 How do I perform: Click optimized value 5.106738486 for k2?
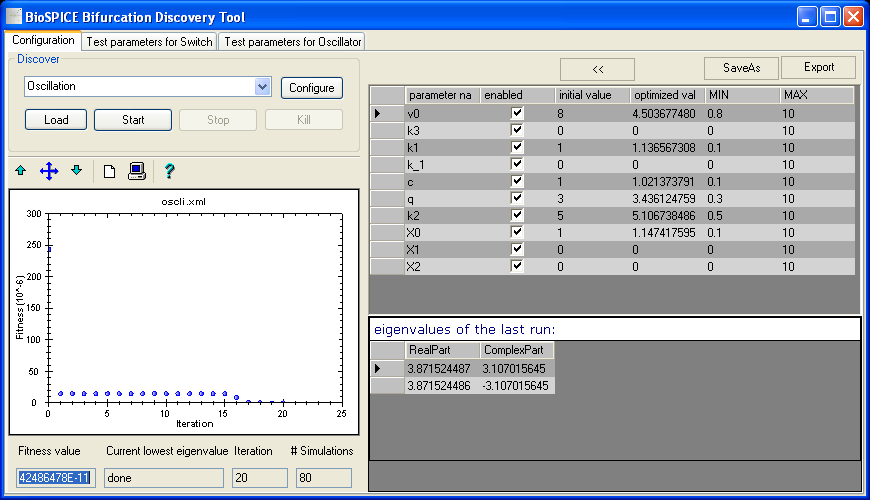tap(667, 215)
